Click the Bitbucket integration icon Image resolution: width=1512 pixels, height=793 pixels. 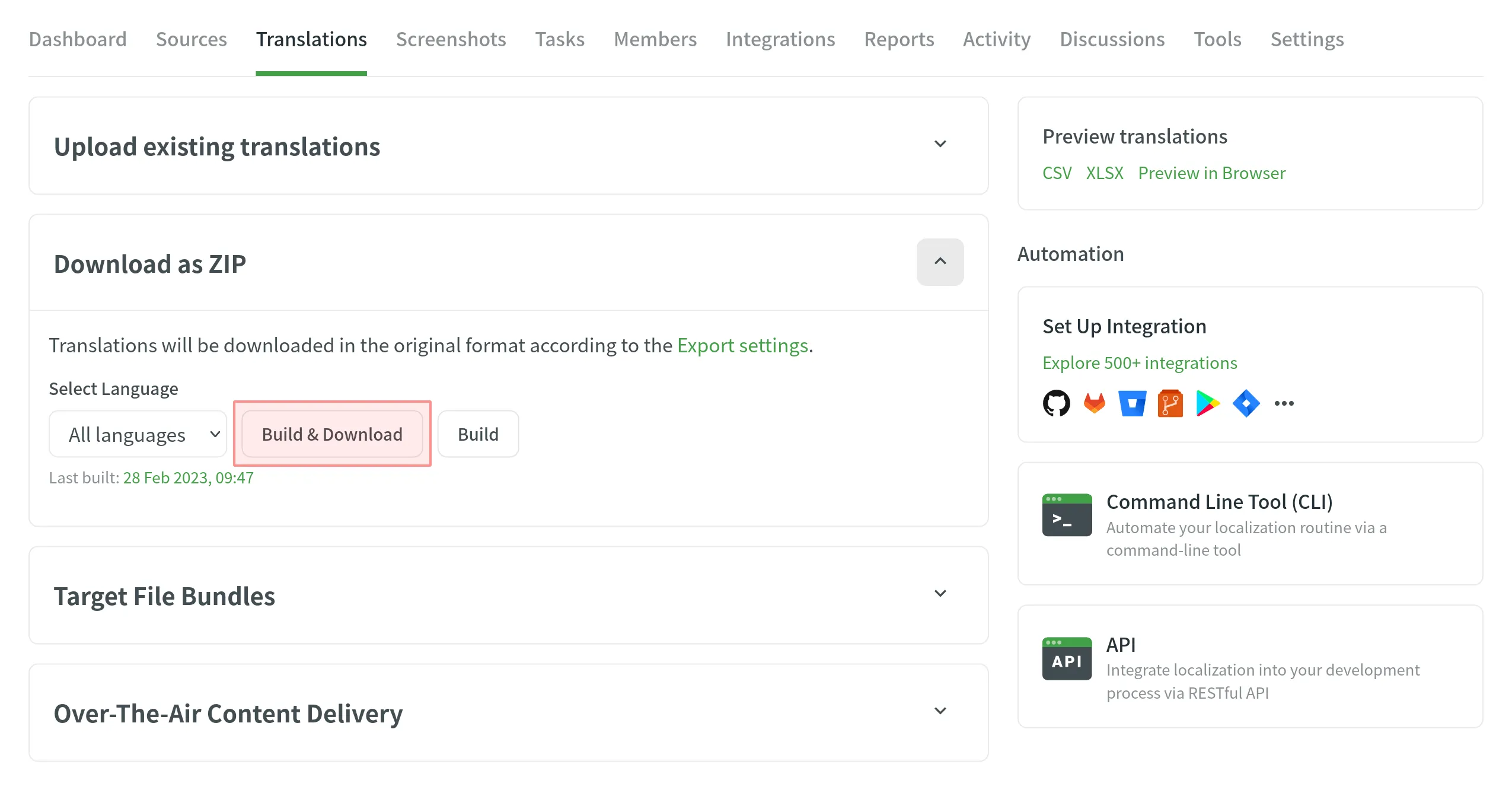coord(1131,404)
